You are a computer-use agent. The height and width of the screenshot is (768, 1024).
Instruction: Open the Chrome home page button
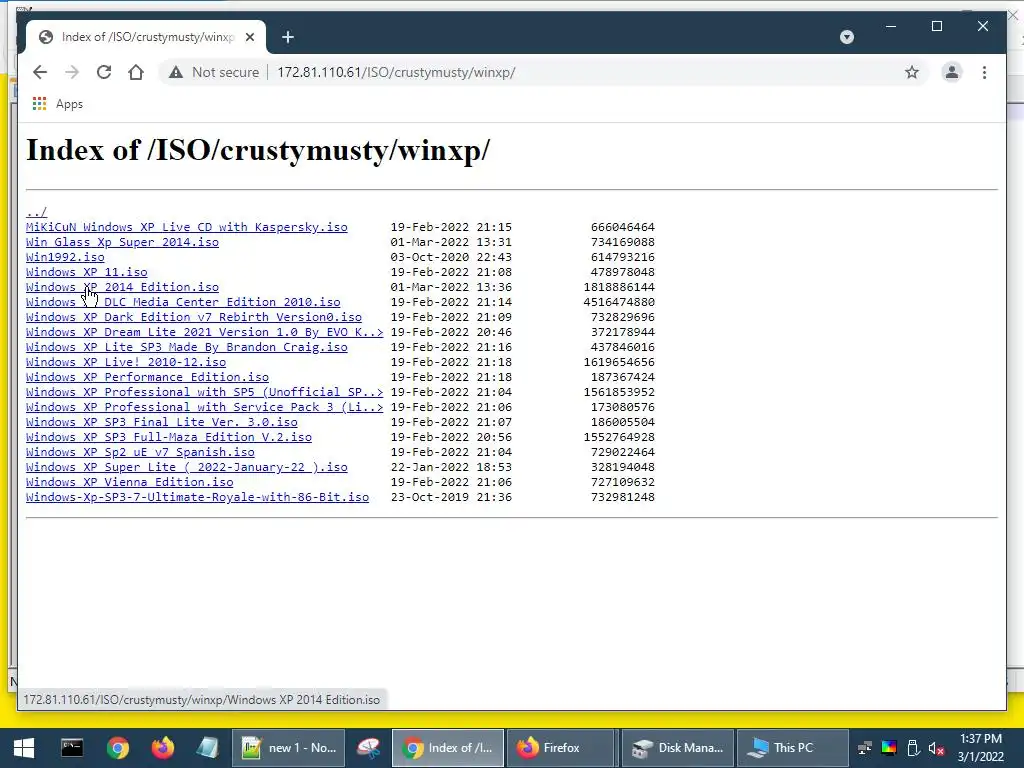(x=136, y=72)
